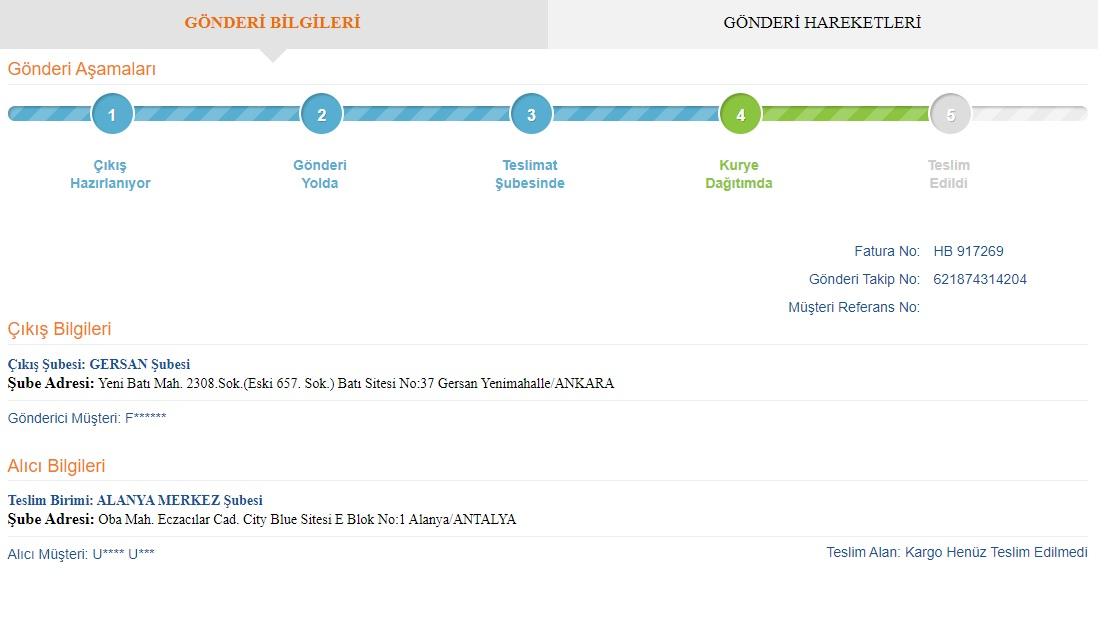Select the step 3 circle marker
The width and height of the screenshot is (1107, 630).
531,114
